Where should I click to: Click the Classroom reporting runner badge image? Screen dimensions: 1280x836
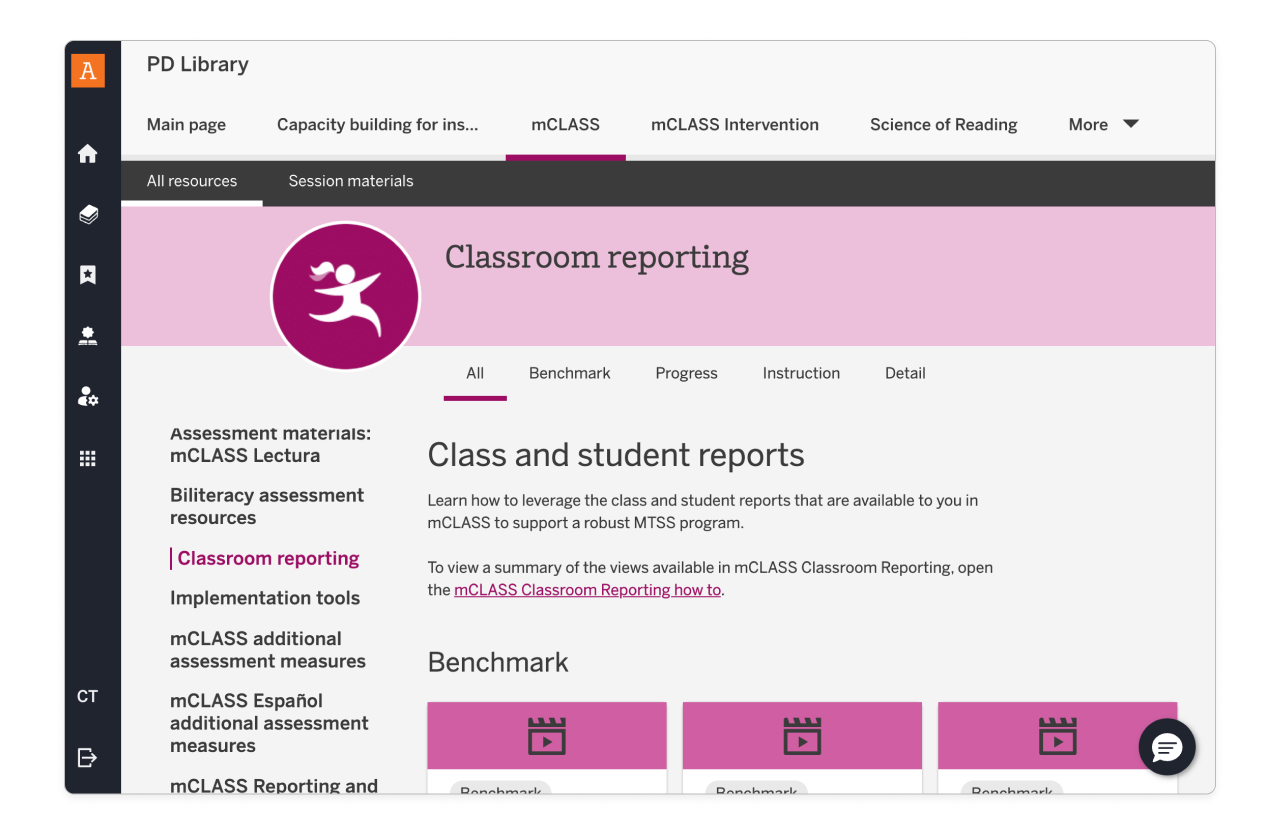345,294
